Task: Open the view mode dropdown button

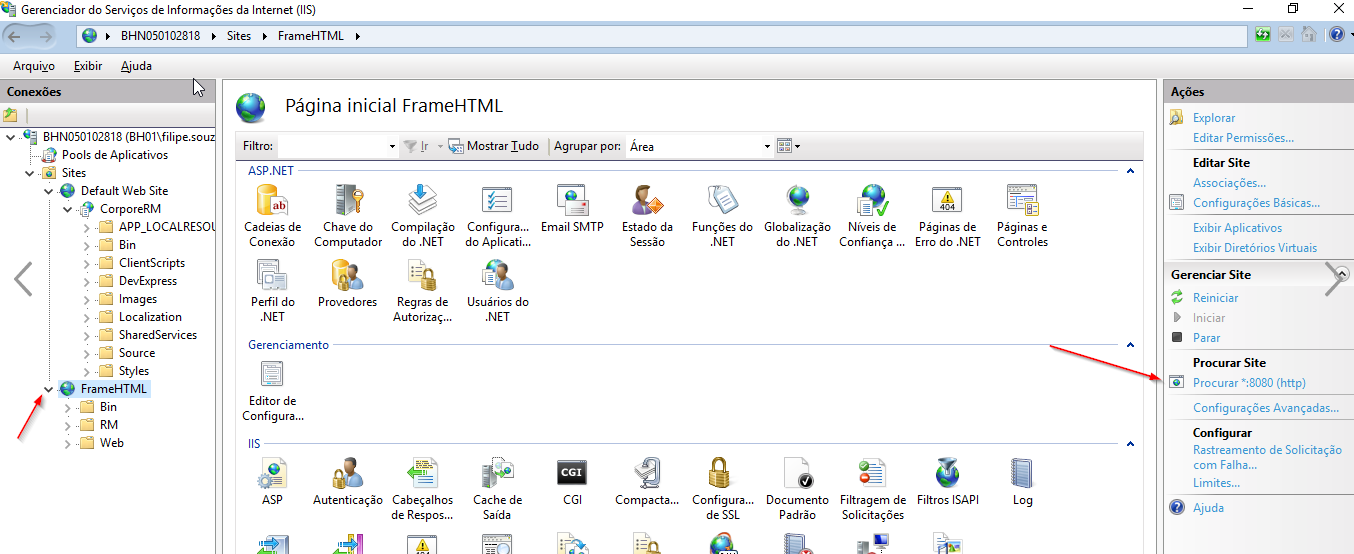Action: [x=789, y=146]
